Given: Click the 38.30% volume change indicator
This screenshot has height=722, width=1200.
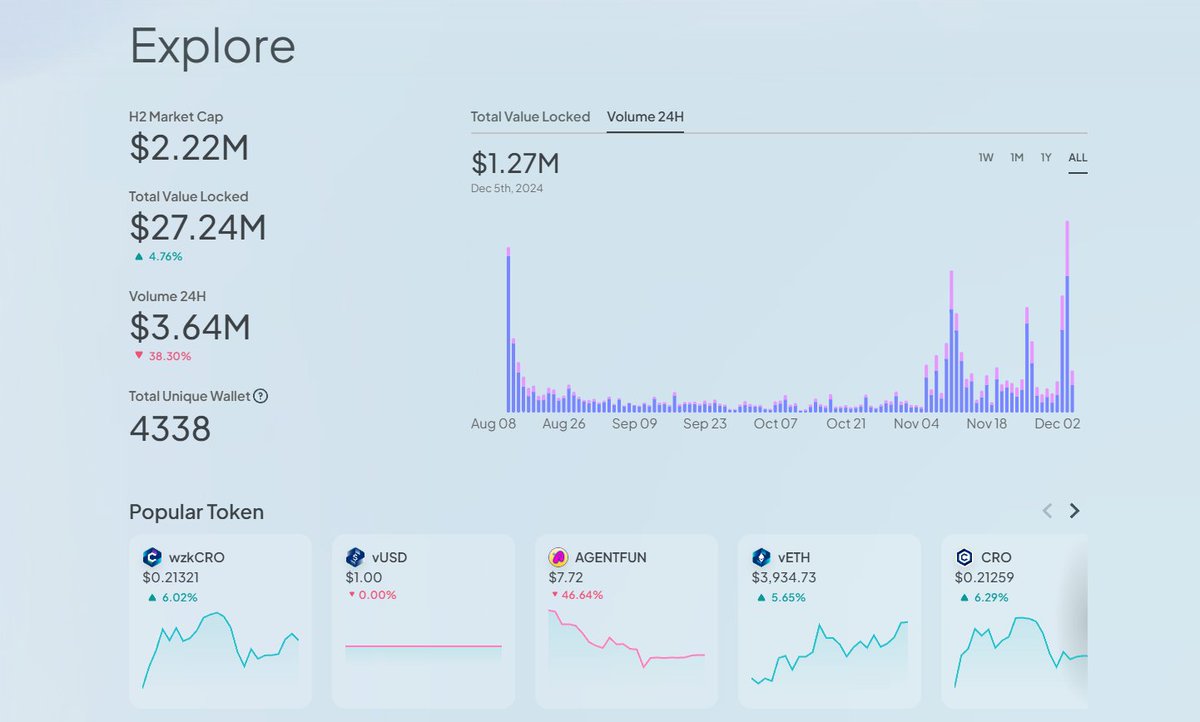Looking at the screenshot, I should pyautogui.click(x=162, y=356).
